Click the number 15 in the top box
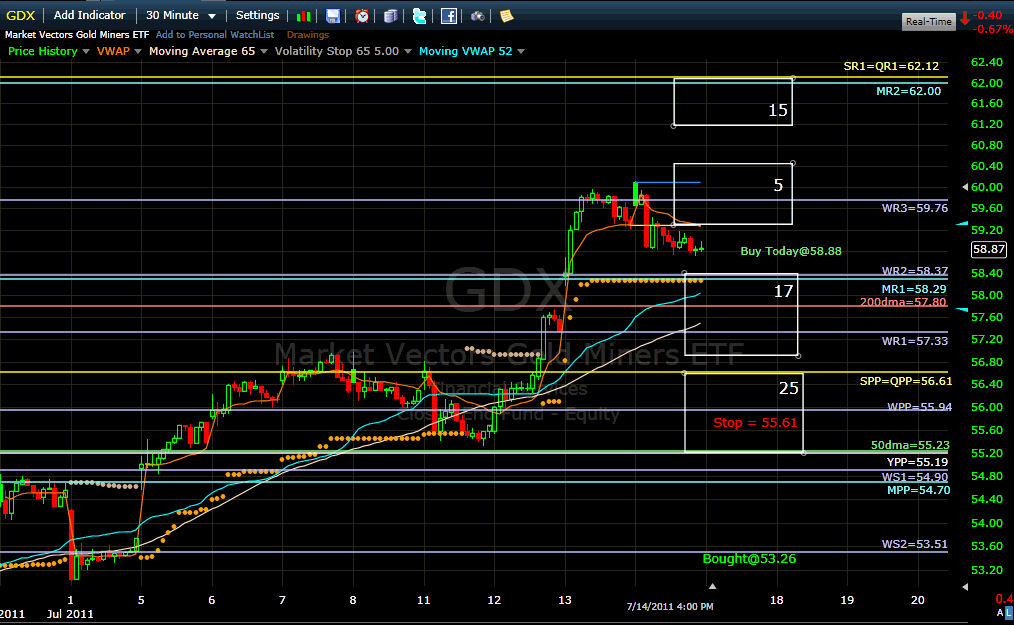The height and width of the screenshot is (625, 1014). pyautogui.click(x=778, y=111)
